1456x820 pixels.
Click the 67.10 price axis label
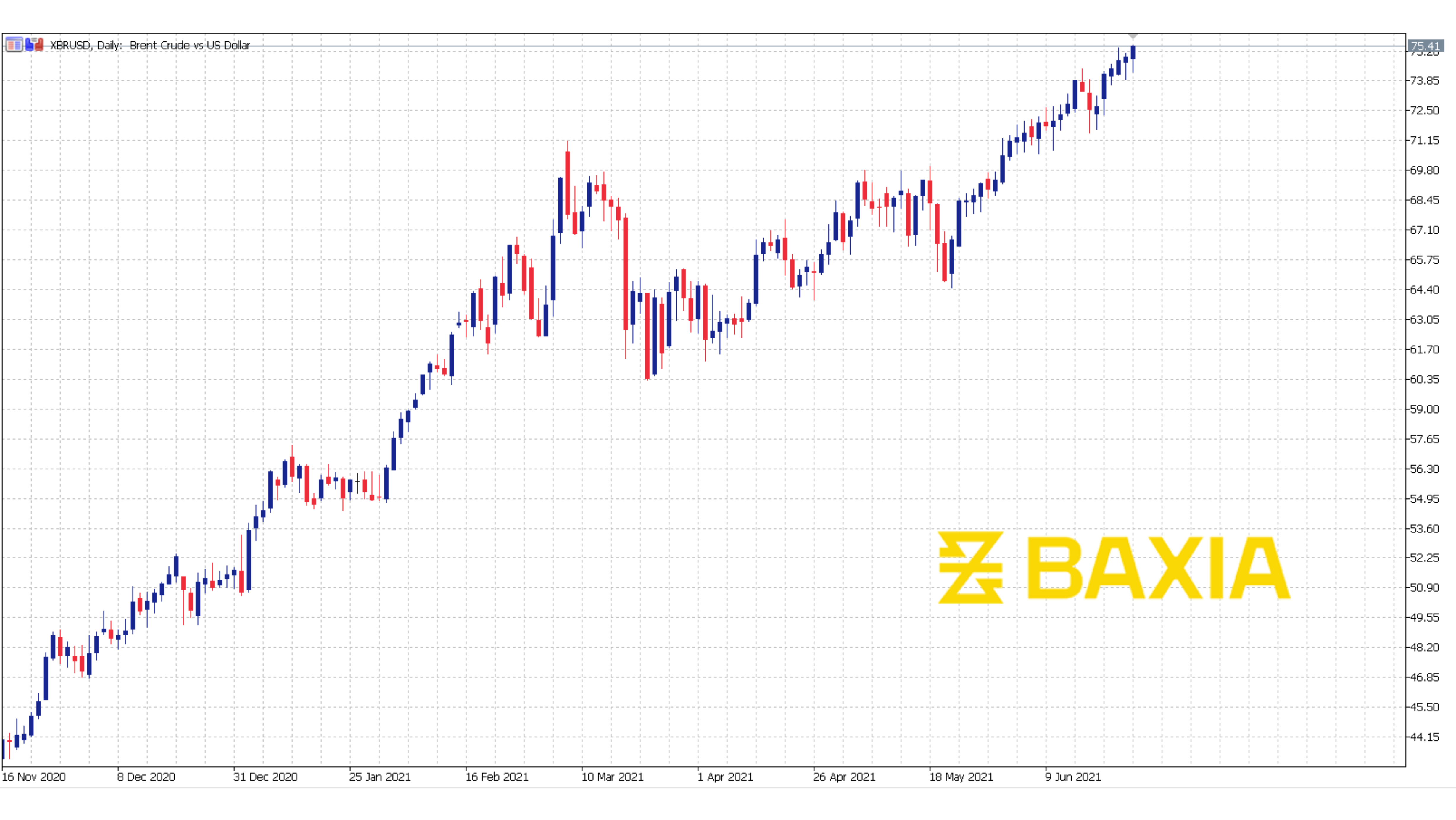tap(1424, 230)
